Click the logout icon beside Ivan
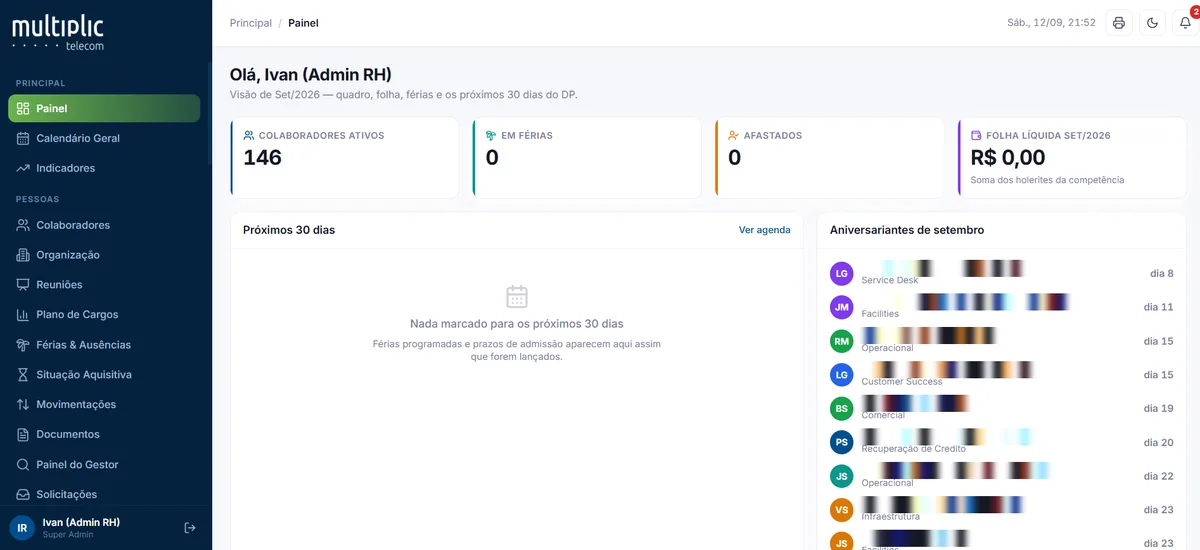 click(x=190, y=527)
